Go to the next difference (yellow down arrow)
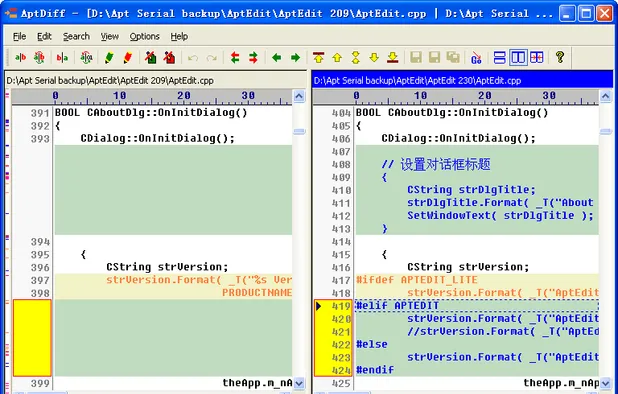 374,58
